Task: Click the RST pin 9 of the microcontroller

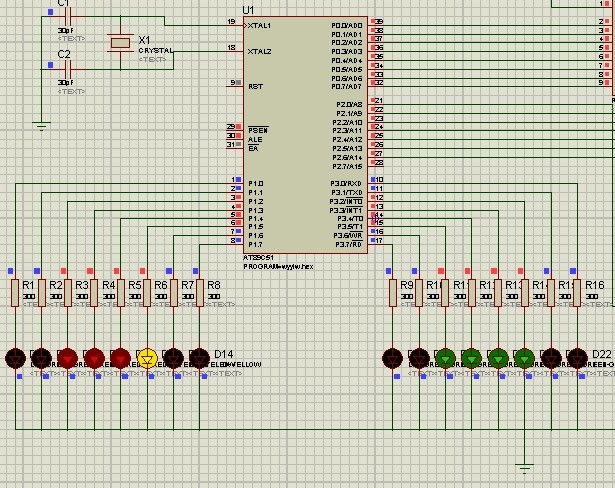Action: tap(236, 84)
